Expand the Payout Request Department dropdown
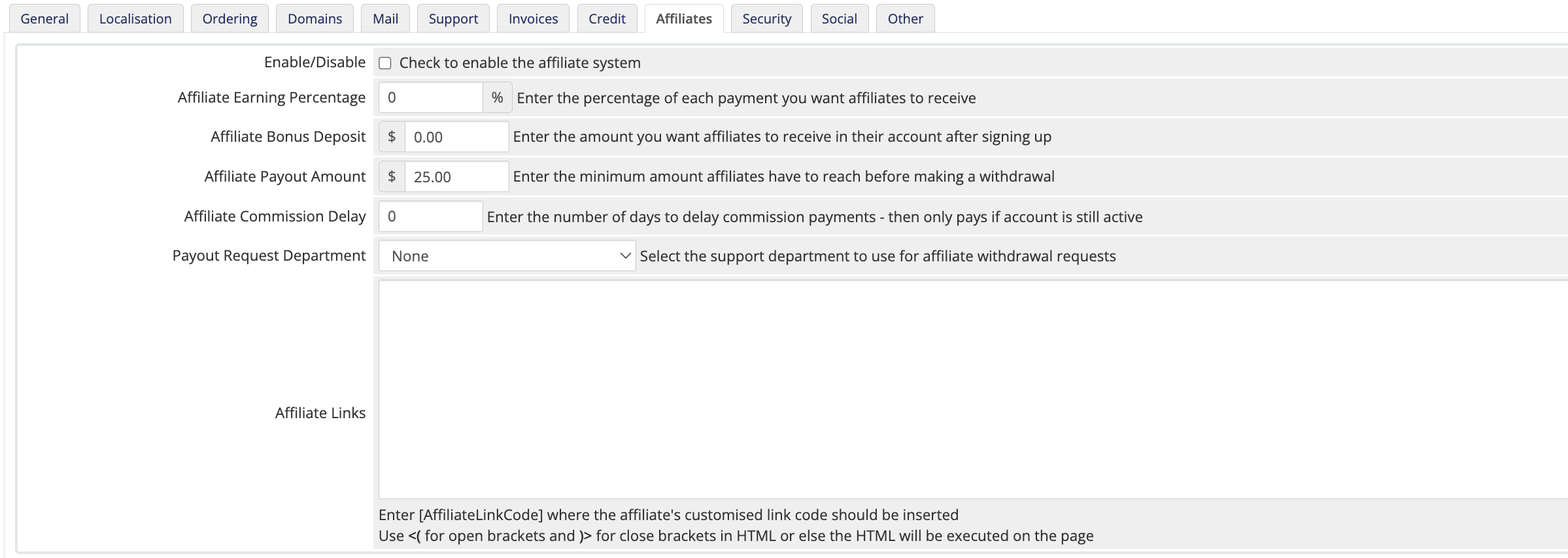The width and height of the screenshot is (1568, 558). tap(507, 255)
